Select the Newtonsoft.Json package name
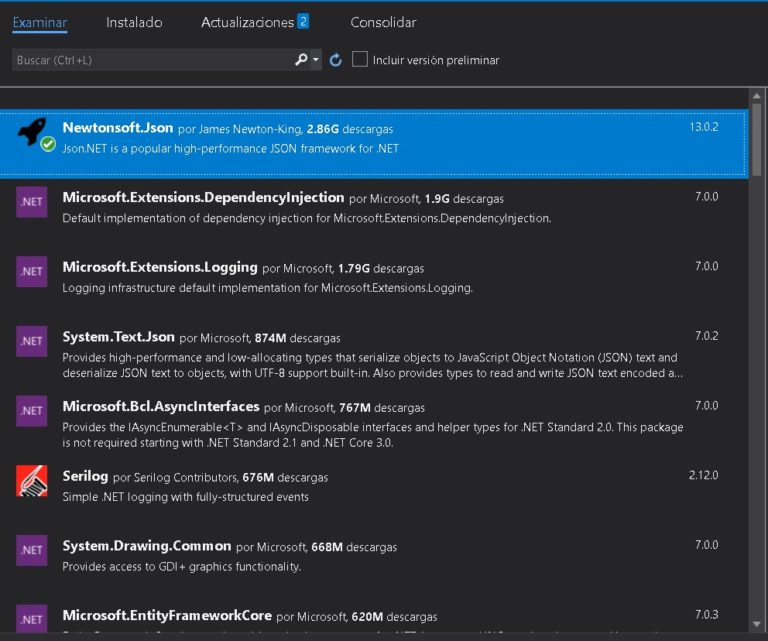 [118, 128]
